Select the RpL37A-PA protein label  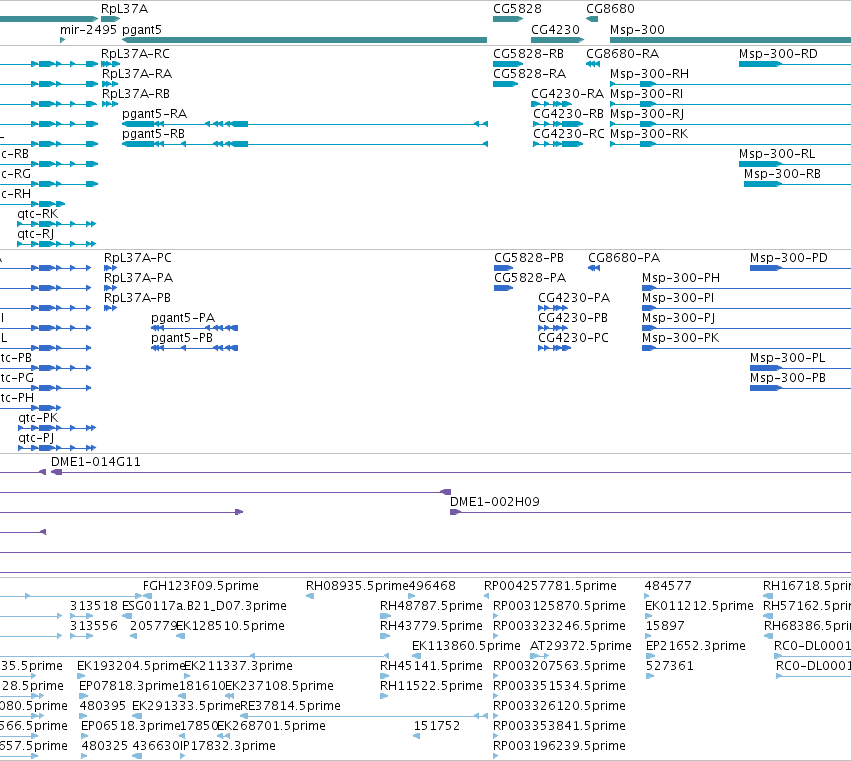tap(138, 278)
